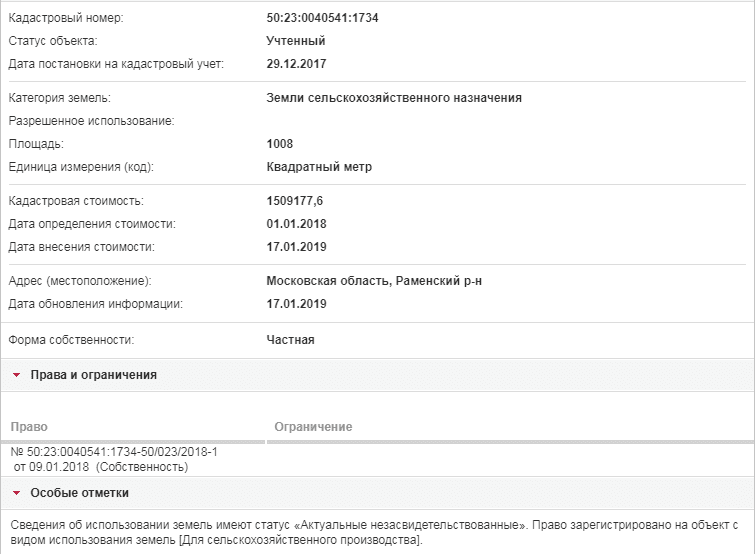Select the Ограничение column header

coord(313,427)
